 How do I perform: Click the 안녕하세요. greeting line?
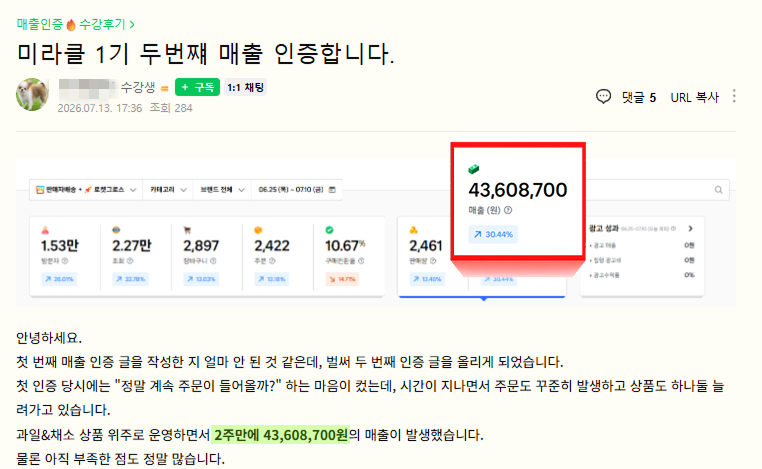coord(49,338)
